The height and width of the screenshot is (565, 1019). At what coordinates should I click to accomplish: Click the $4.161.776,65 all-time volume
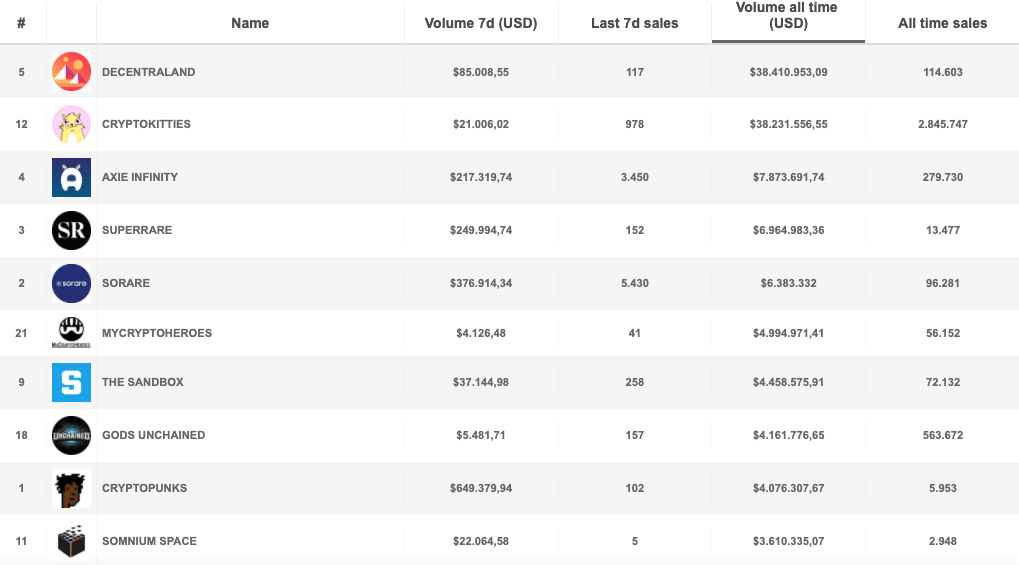point(788,435)
